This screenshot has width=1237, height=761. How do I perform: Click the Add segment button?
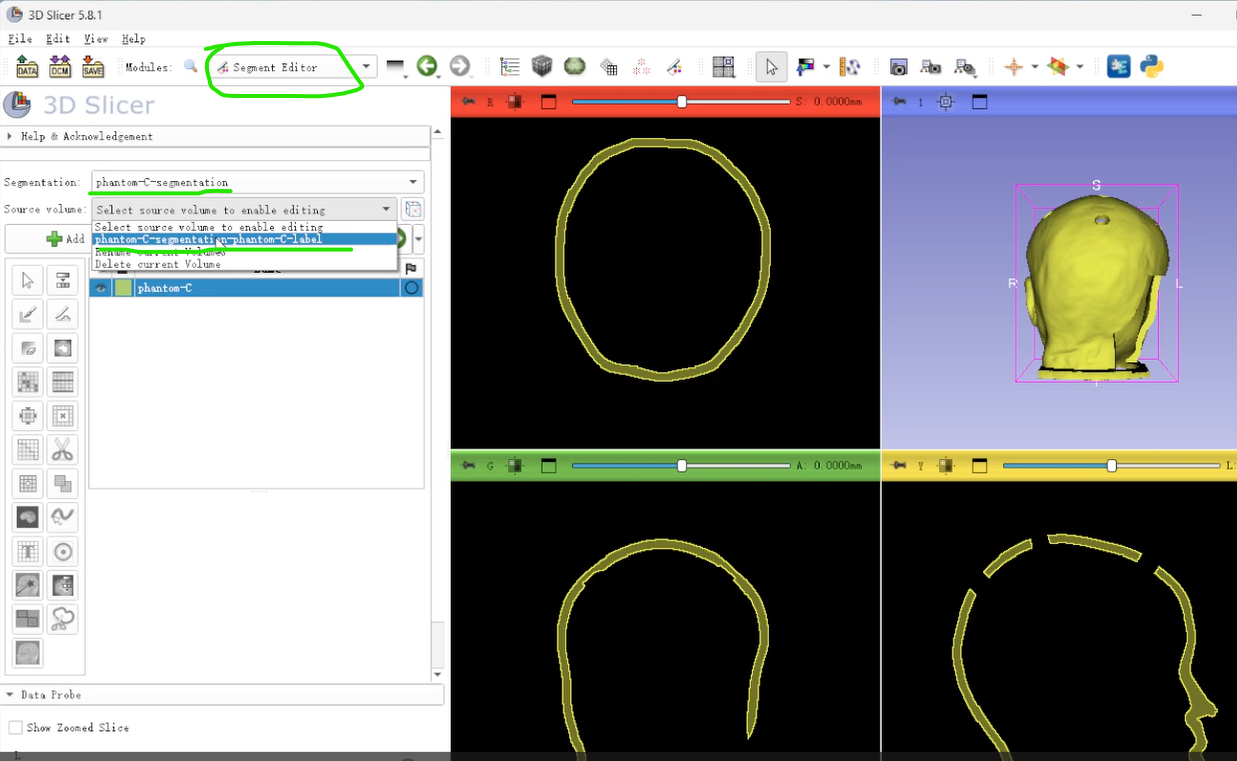[66, 239]
